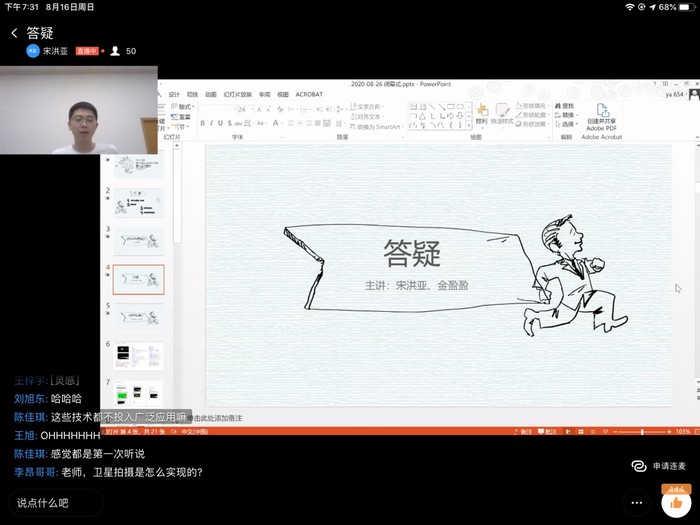Click the decrease font size icon

268,109
